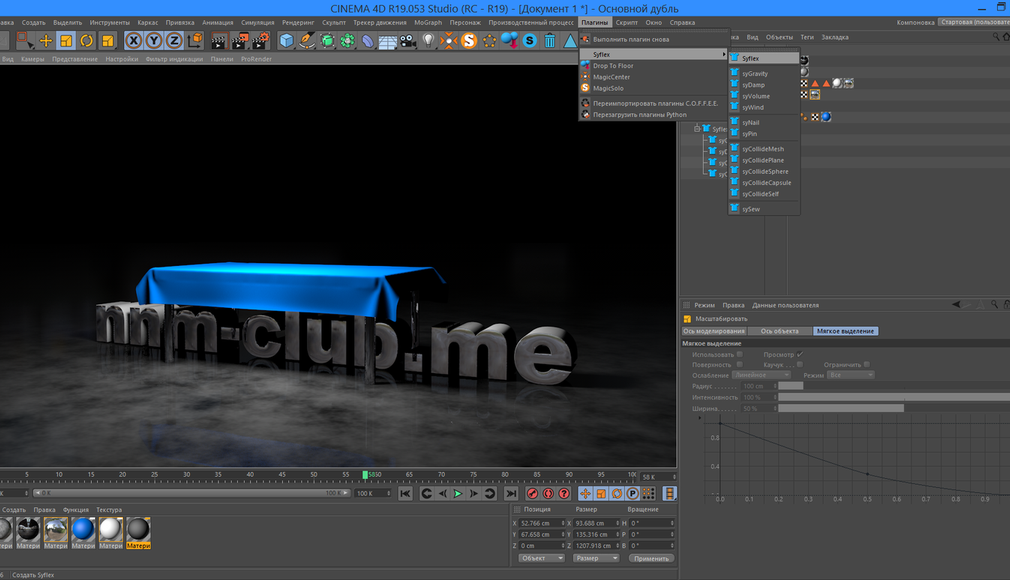
Task: Click Применить button
Action: 651,558
